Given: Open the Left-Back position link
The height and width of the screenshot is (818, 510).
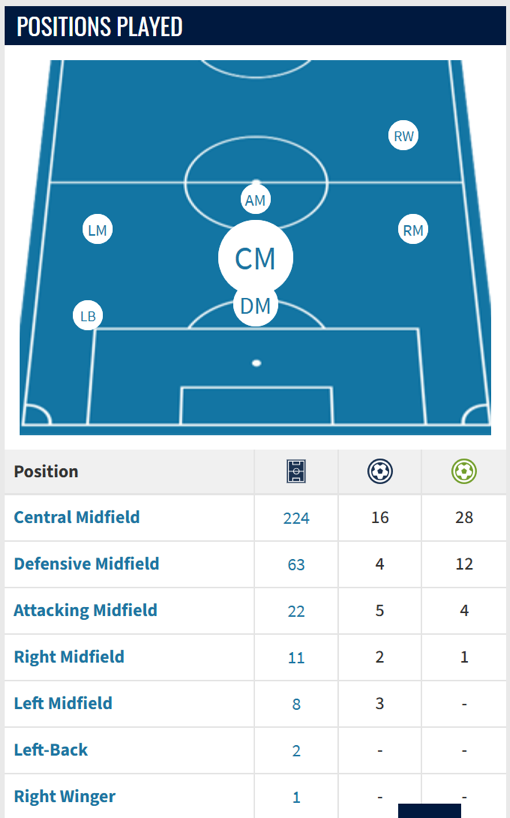Looking at the screenshot, I should coord(51,750).
